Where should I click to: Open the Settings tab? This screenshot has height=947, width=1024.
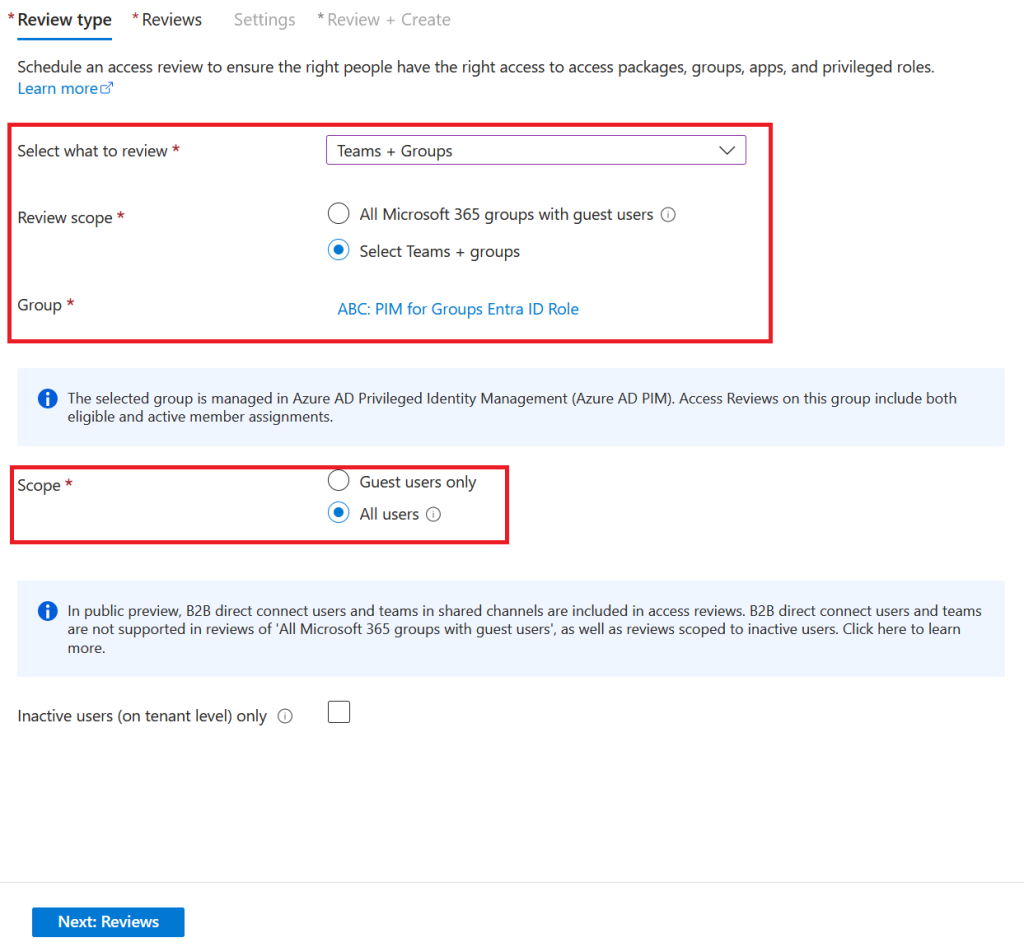tap(264, 20)
